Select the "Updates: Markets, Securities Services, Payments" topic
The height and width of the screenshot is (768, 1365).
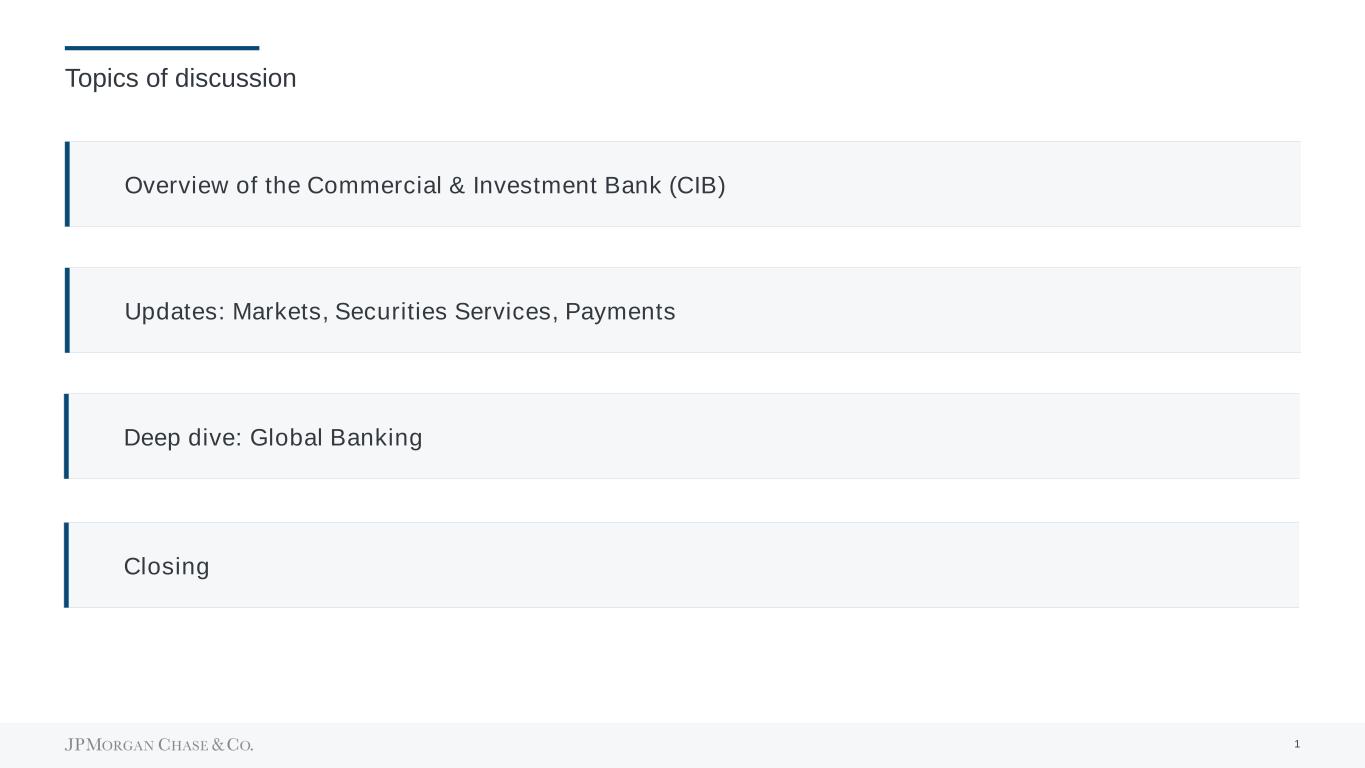click(x=399, y=312)
